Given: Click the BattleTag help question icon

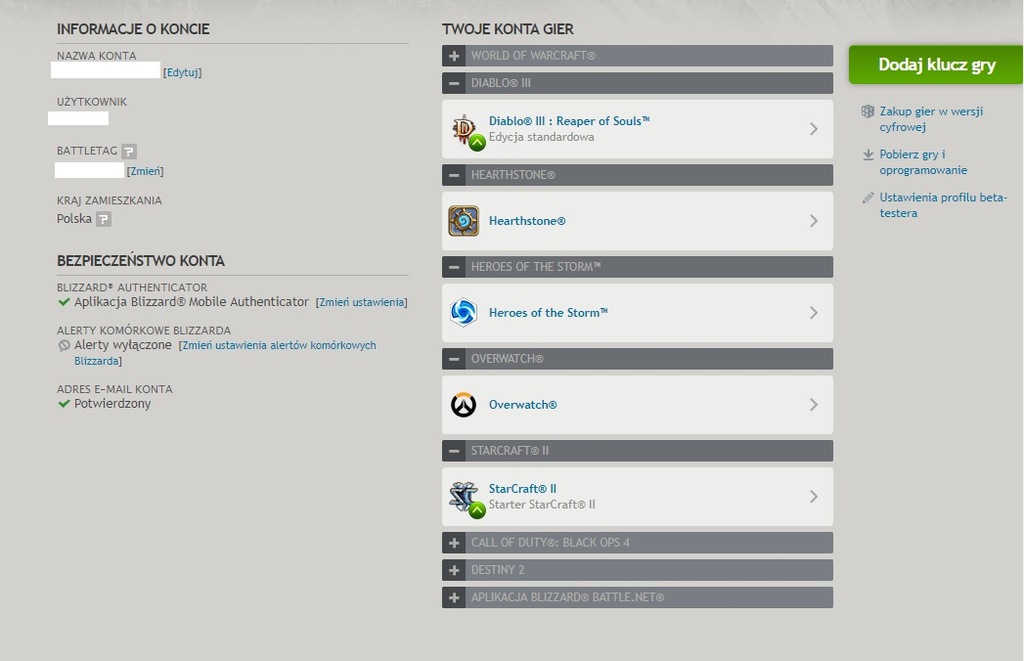Looking at the screenshot, I should [129, 152].
